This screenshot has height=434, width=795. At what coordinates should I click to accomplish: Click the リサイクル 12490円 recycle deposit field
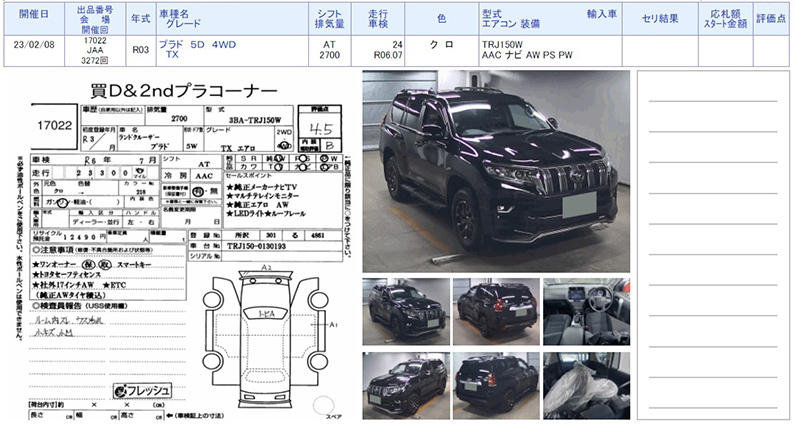click(x=68, y=236)
